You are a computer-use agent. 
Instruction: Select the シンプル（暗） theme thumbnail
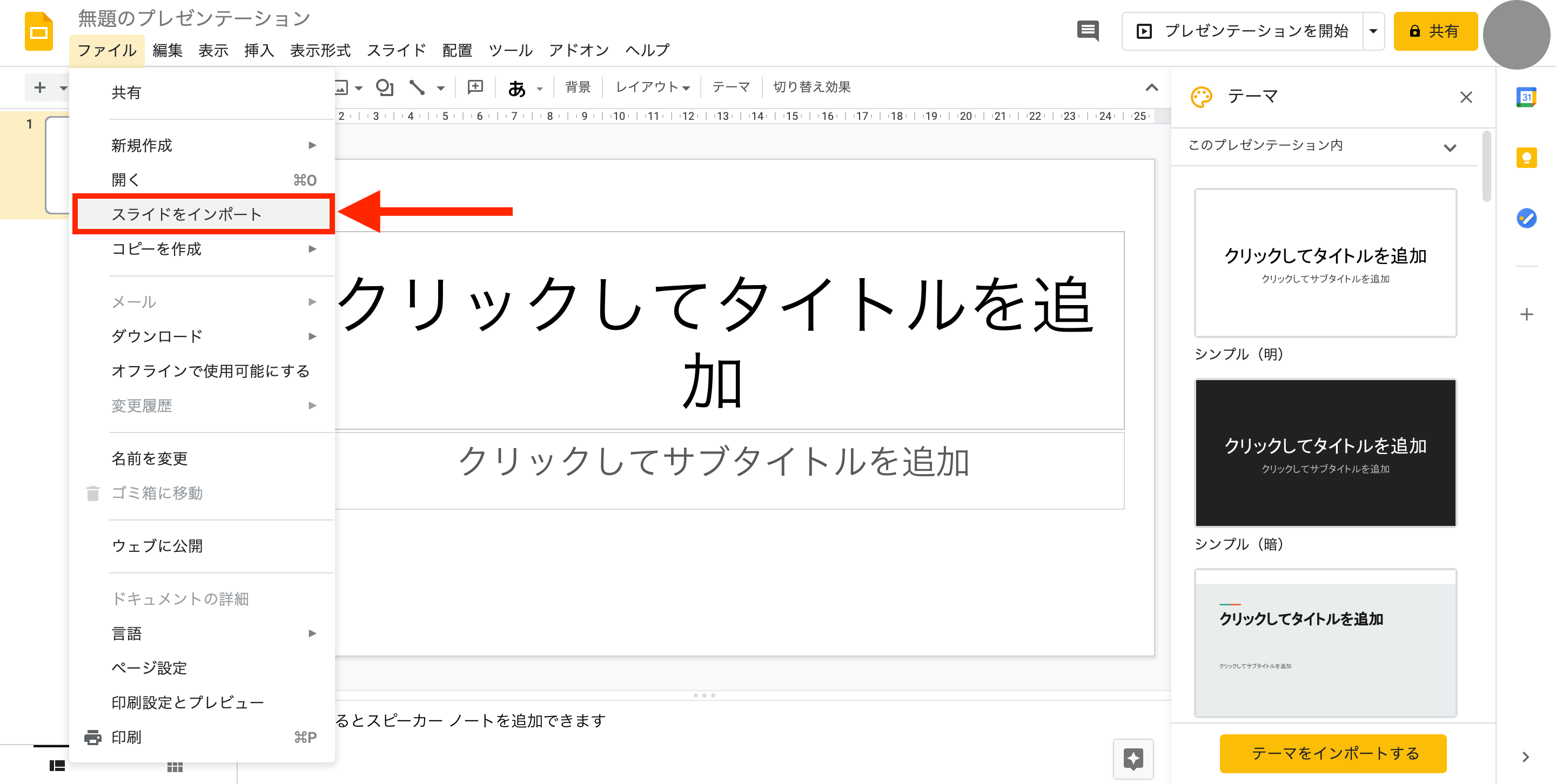[x=1325, y=452]
